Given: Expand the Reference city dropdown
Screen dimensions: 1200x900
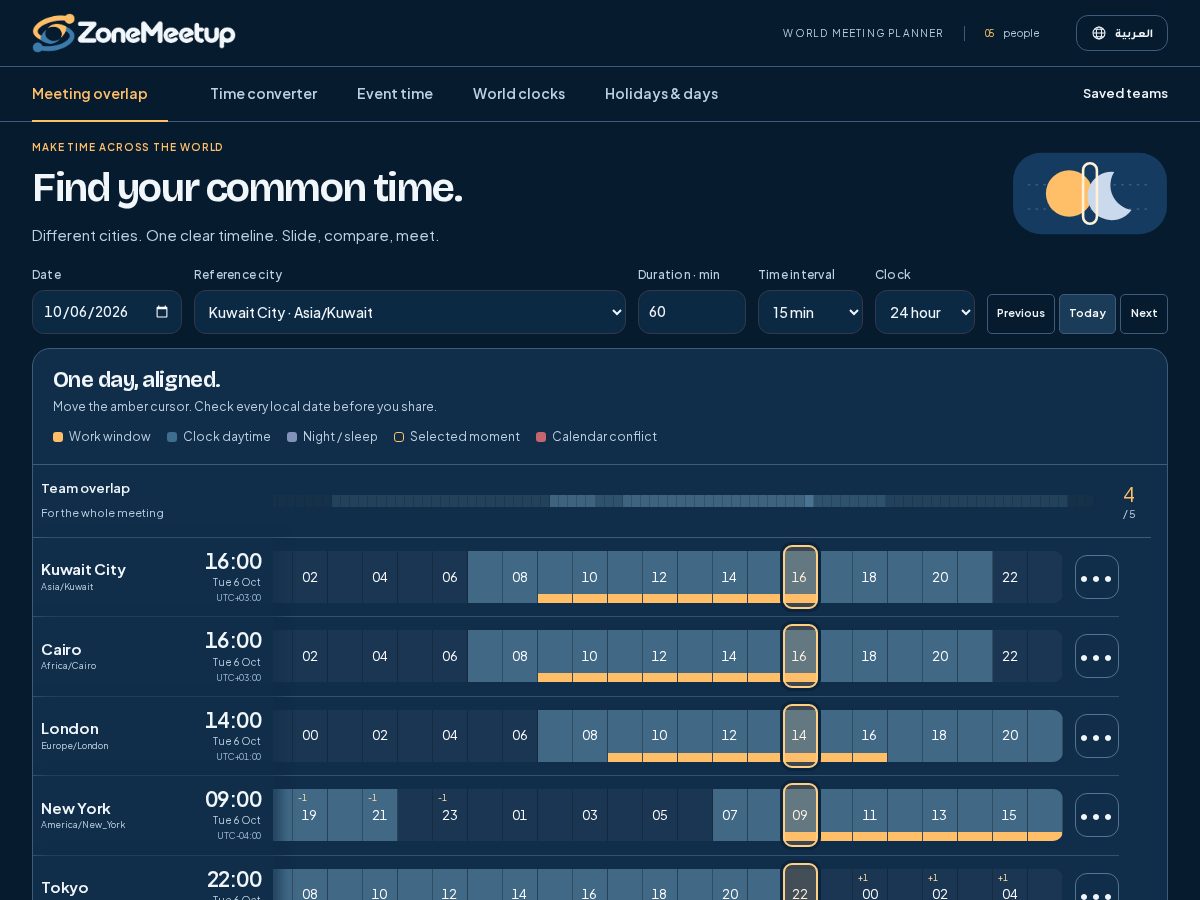Looking at the screenshot, I should pyautogui.click(x=410, y=312).
